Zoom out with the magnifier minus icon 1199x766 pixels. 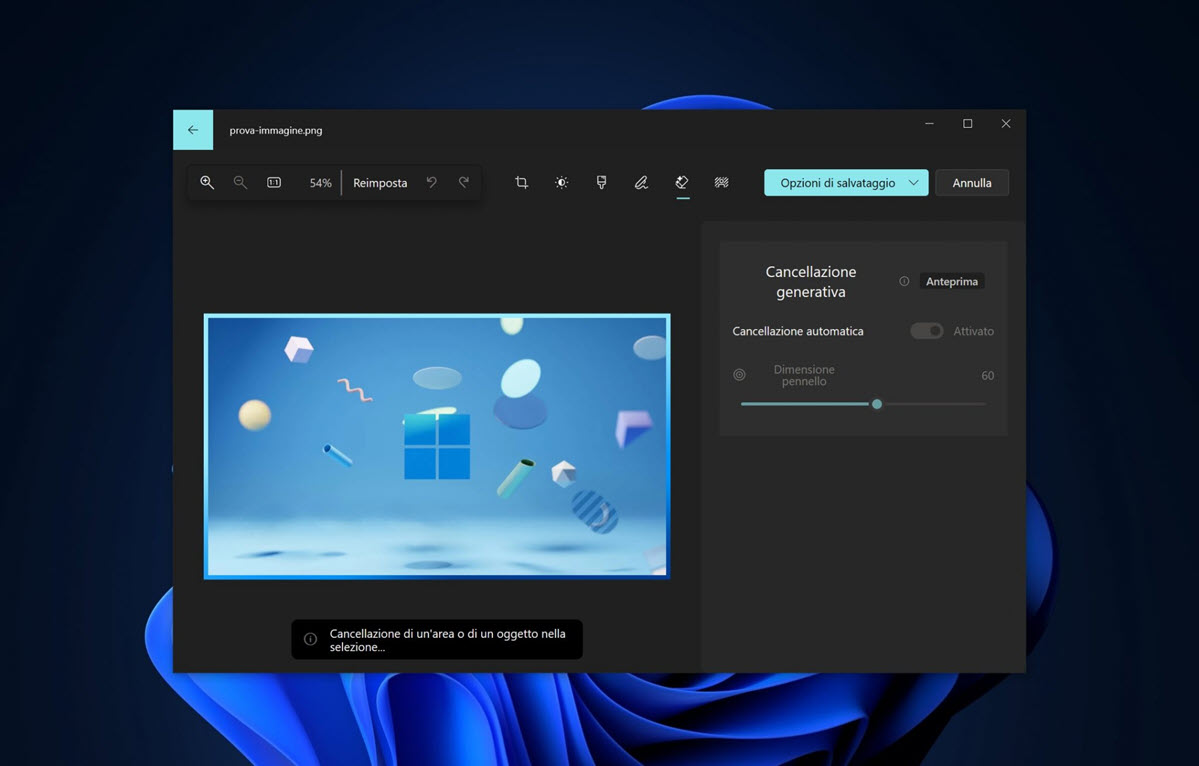[x=240, y=183]
